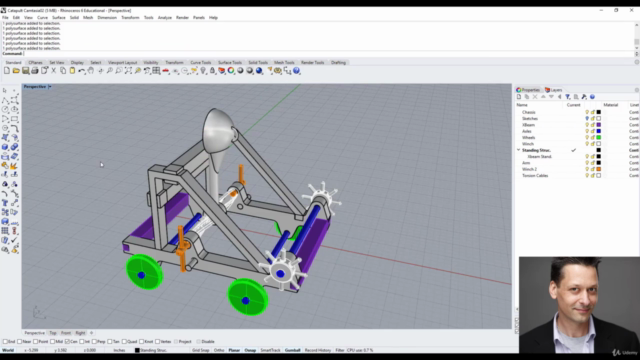Uncheck the Cen osnap checkbox
The width and height of the screenshot is (640, 360).
(x=67, y=342)
